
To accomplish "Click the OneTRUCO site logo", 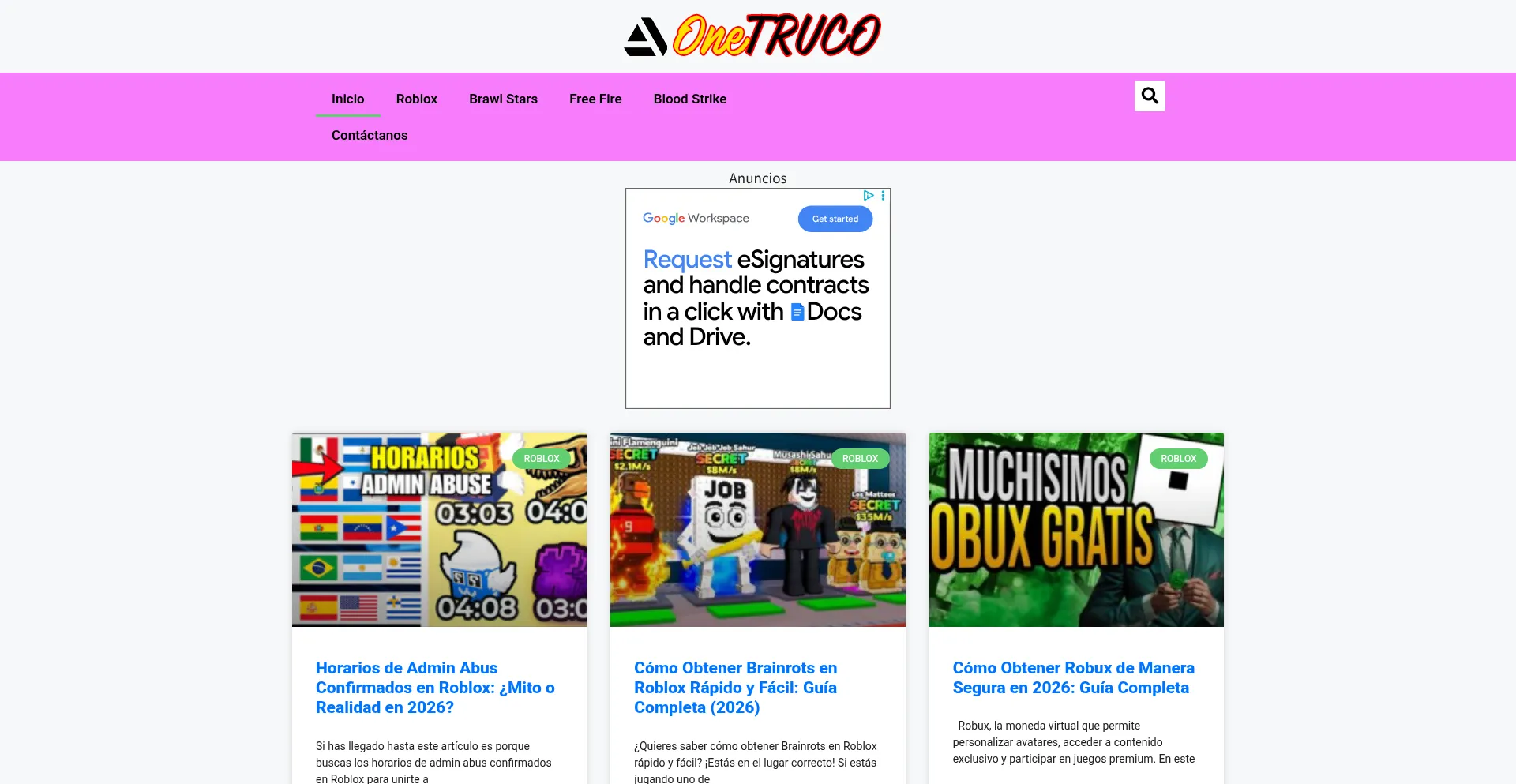I will [752, 36].
